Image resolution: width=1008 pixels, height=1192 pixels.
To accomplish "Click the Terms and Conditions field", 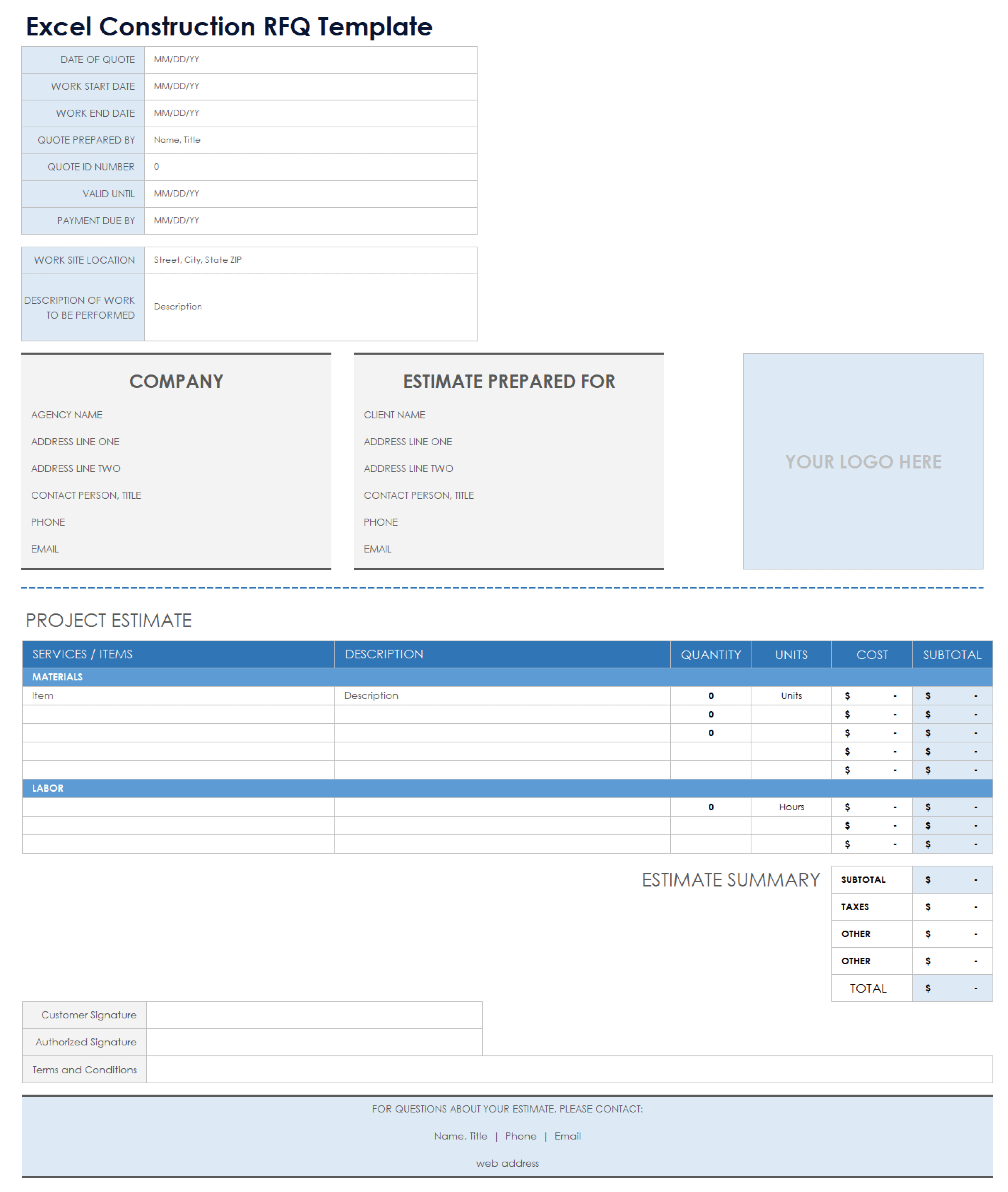I will pos(570,1070).
